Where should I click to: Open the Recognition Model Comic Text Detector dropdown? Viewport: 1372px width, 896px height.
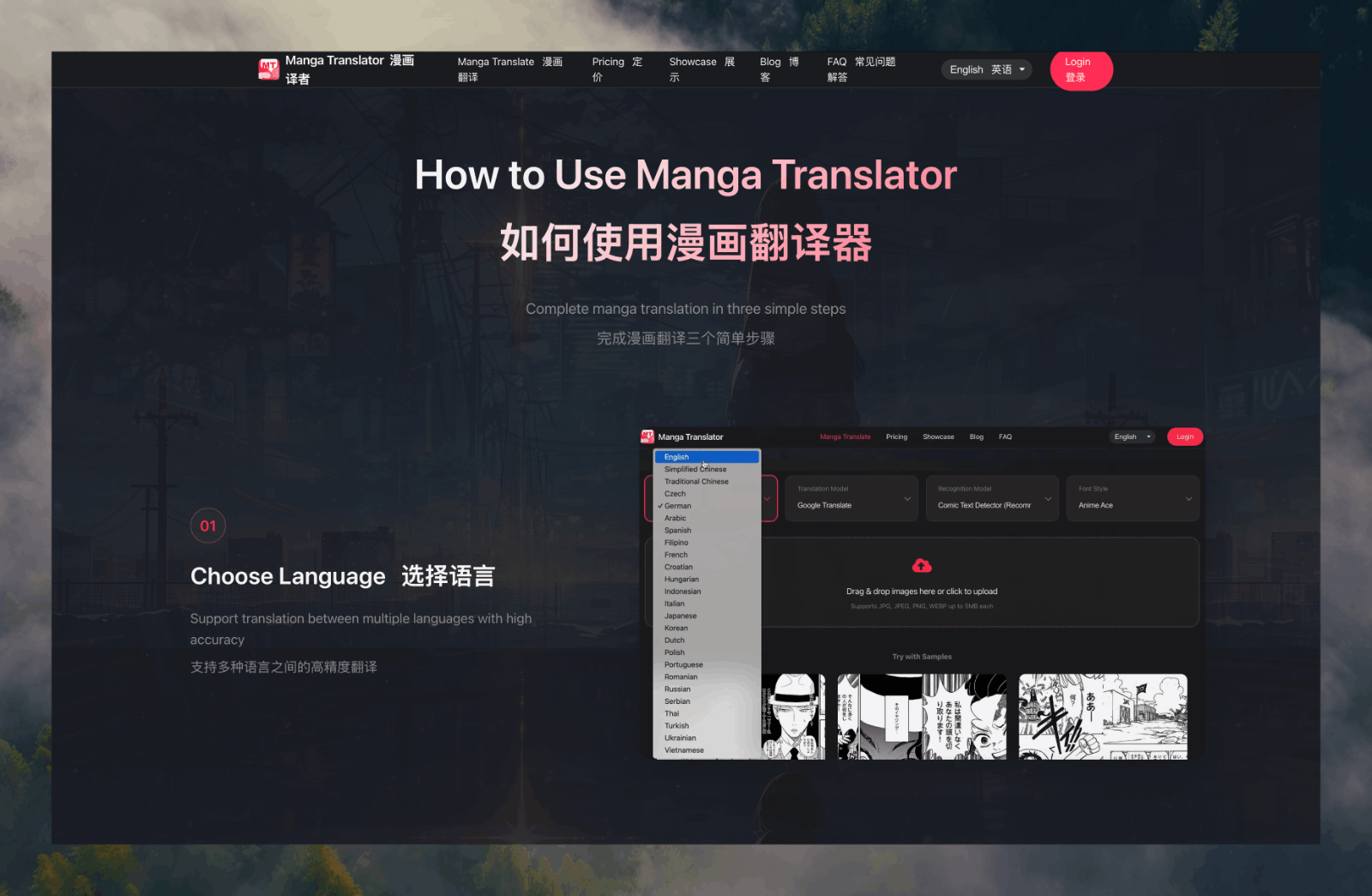[992, 498]
